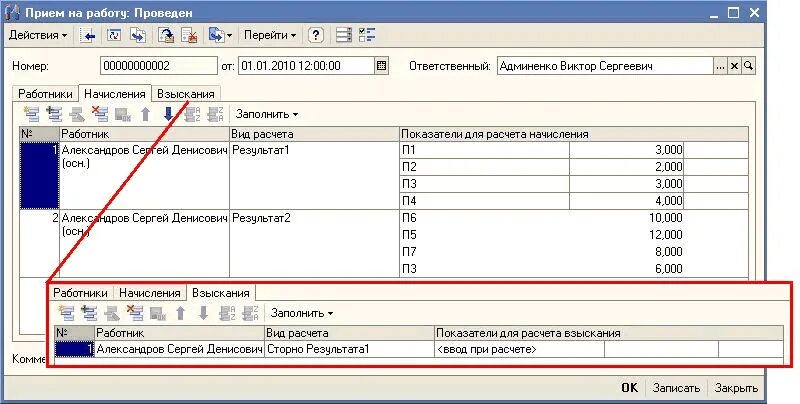Move row down with blue arrow in Начисления toolbar
800x404 pixels.
click(168, 114)
